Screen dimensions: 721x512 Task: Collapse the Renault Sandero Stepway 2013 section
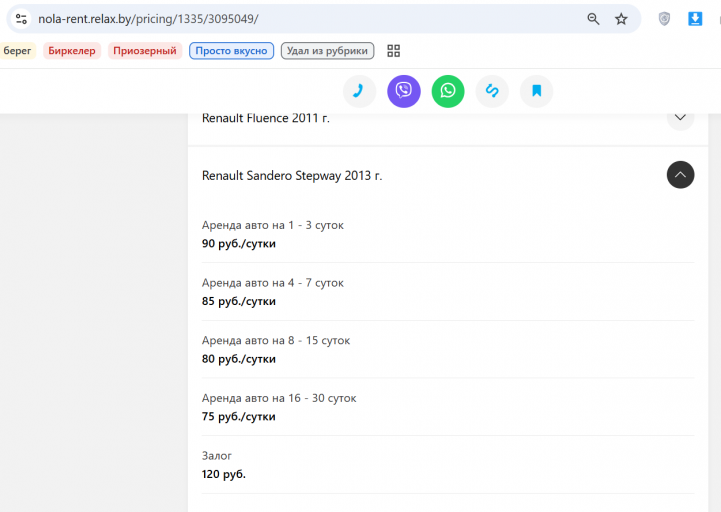(x=680, y=175)
